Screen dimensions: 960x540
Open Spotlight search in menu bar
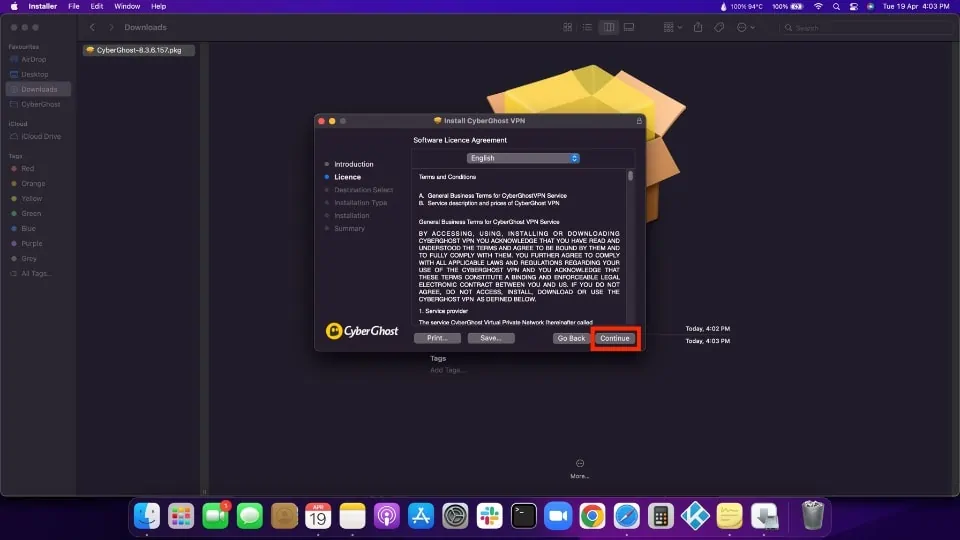(x=836, y=6)
